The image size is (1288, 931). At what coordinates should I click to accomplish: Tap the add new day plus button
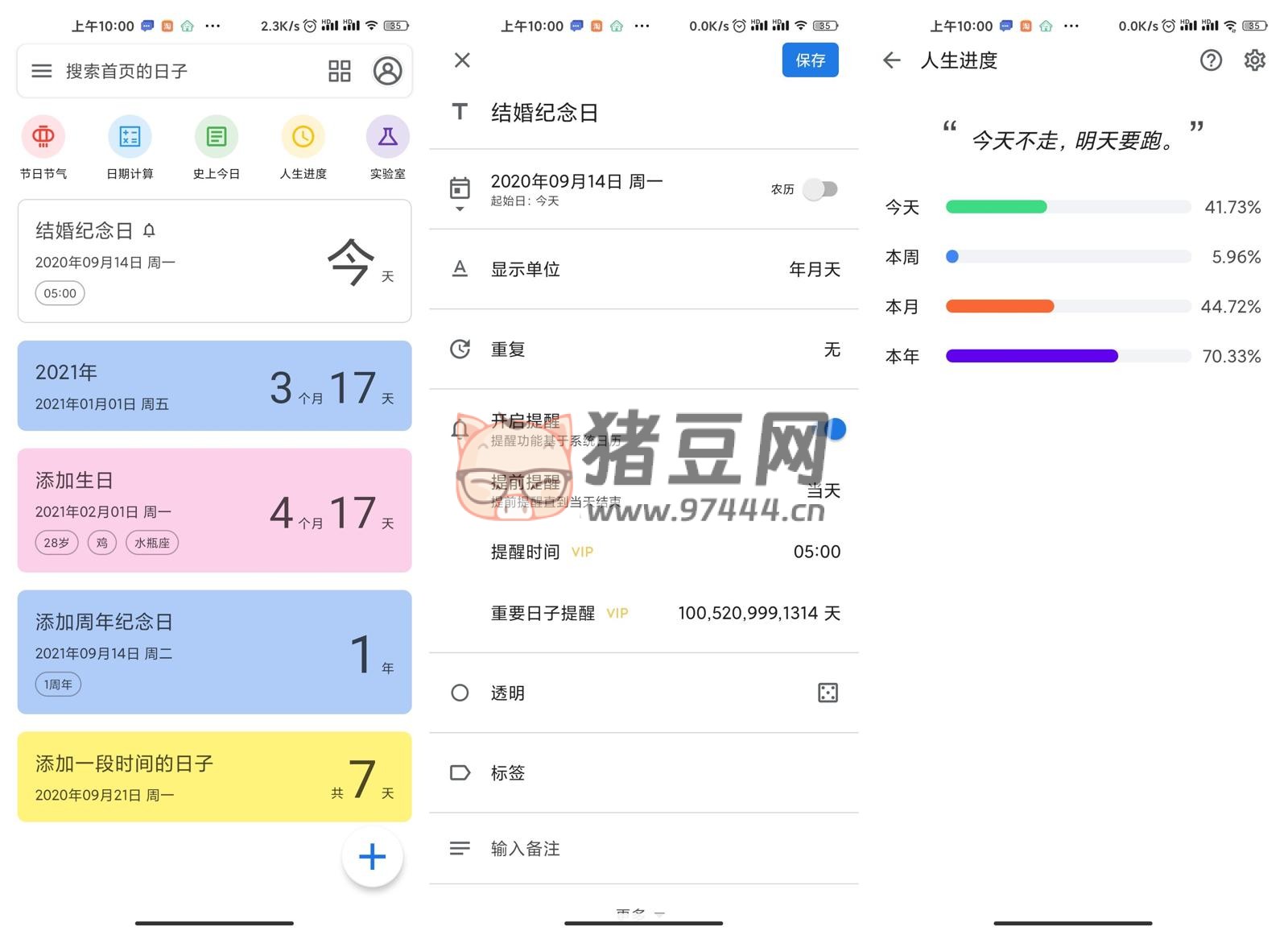[x=372, y=856]
